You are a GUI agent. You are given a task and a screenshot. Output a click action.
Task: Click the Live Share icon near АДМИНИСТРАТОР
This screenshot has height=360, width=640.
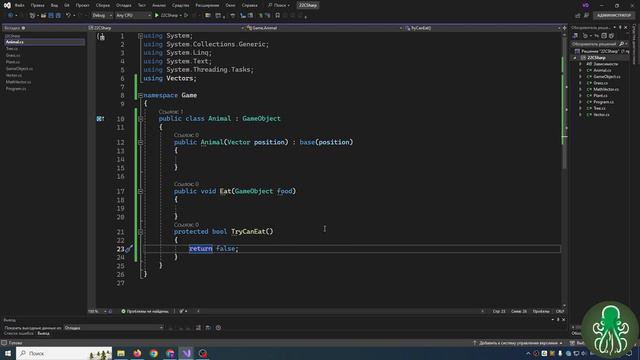(578, 16)
